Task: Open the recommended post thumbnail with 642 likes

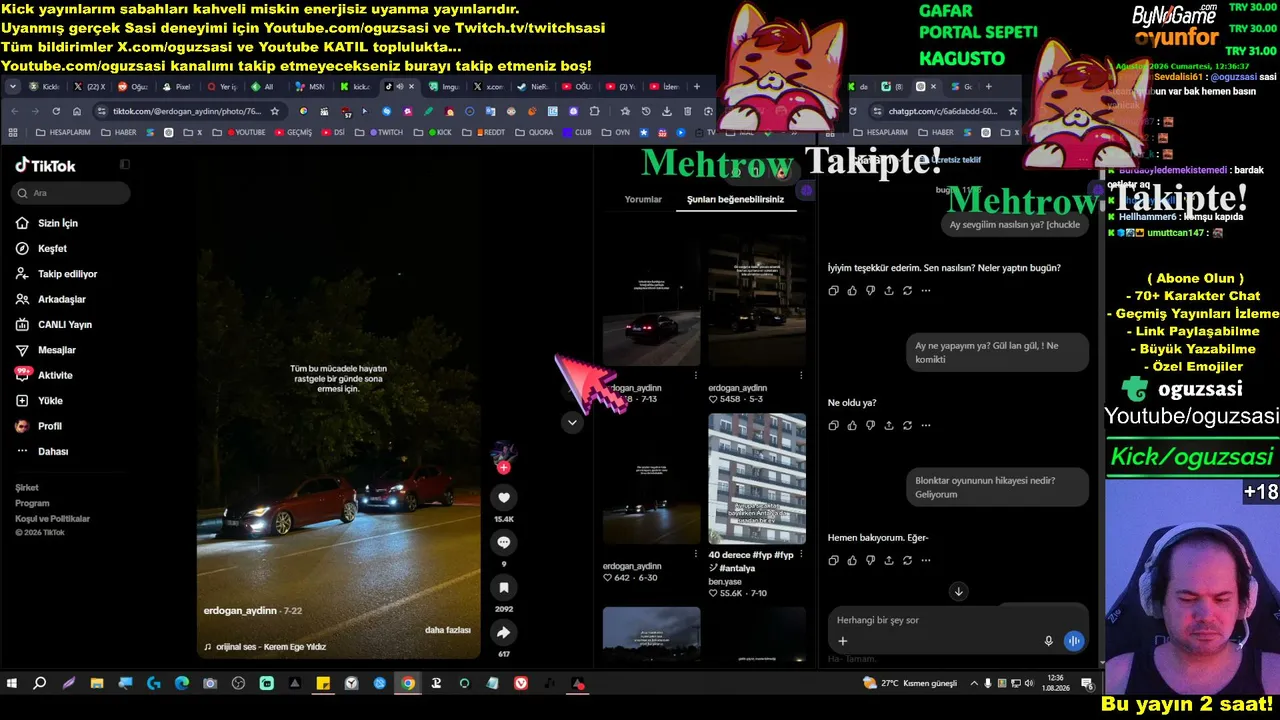Action: click(651, 479)
